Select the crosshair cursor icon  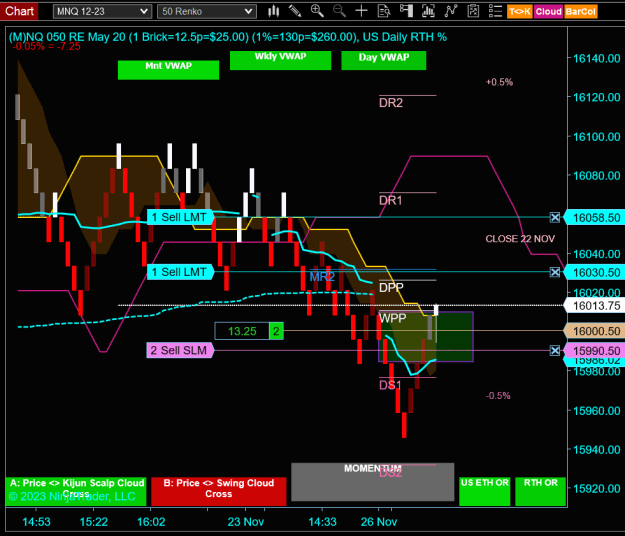(361, 11)
